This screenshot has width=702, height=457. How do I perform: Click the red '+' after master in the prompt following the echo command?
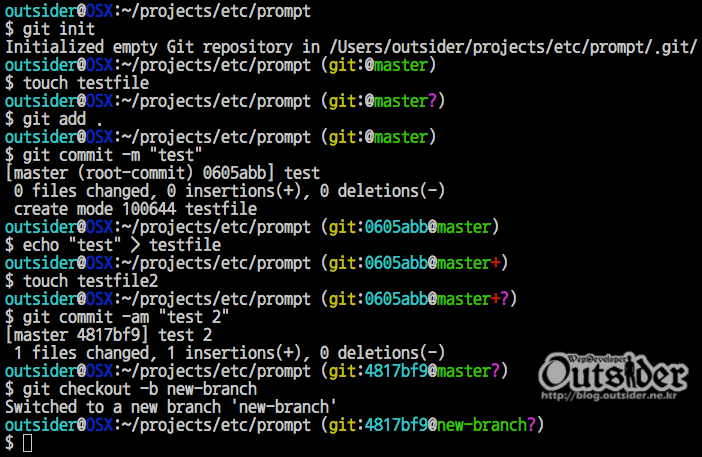tap(495, 263)
